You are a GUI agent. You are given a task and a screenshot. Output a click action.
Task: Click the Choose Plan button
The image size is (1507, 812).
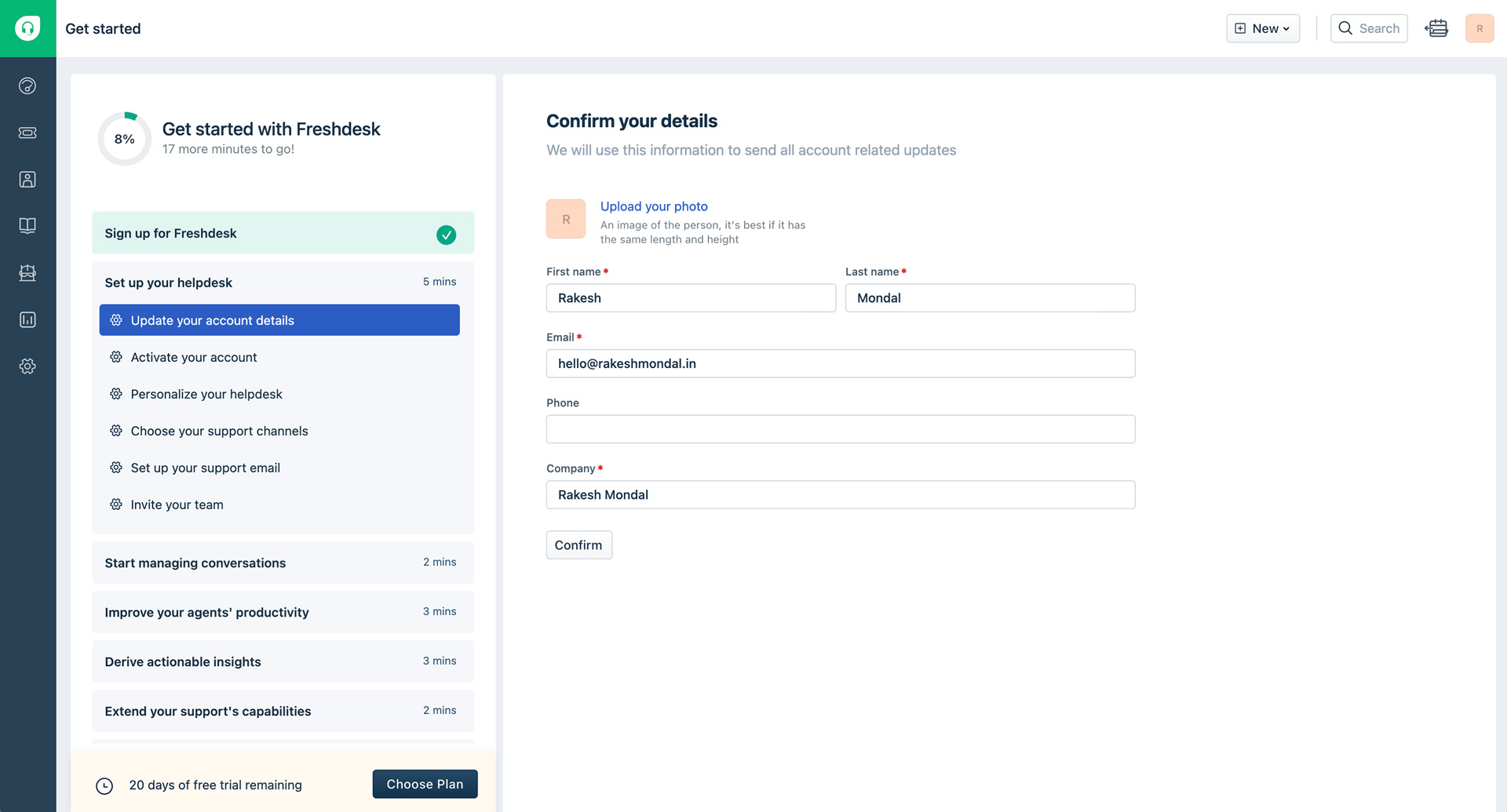coord(425,785)
